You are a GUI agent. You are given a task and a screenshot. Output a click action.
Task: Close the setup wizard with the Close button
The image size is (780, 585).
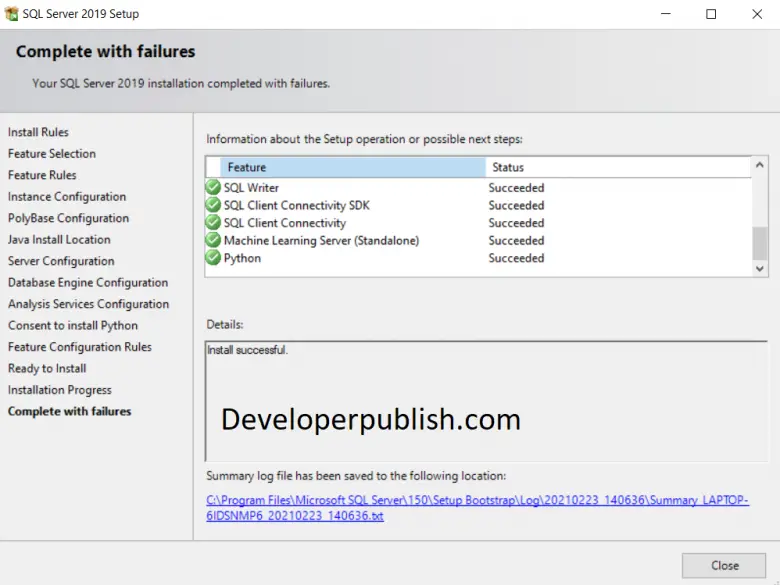724,566
